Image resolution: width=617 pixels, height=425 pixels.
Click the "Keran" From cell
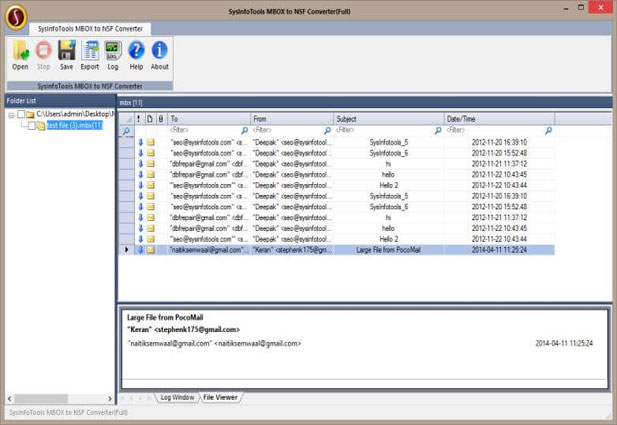tap(292, 249)
